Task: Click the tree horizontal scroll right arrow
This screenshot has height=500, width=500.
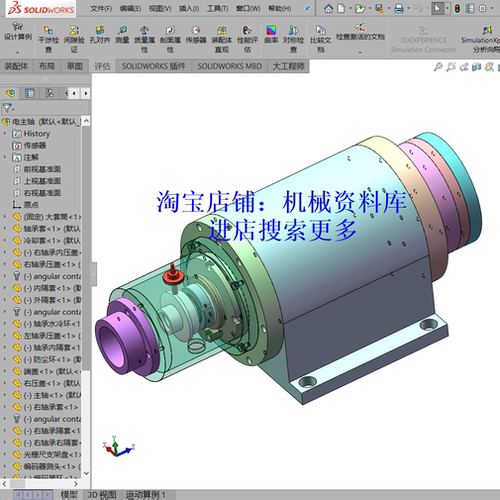Action: 76,483
